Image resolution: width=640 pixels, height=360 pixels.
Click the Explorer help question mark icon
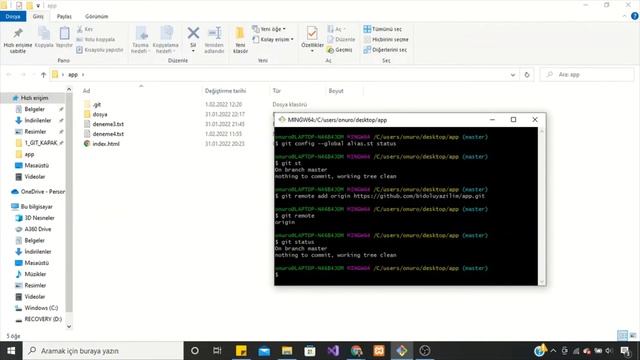[634, 16]
